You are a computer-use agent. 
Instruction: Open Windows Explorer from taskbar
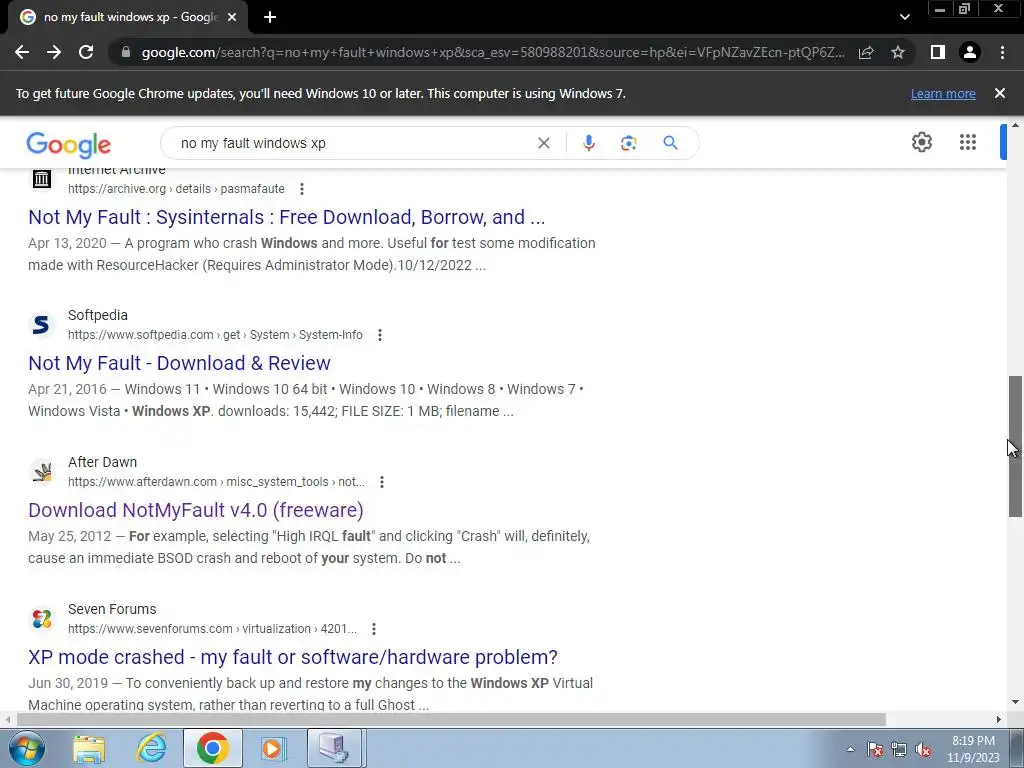89,748
